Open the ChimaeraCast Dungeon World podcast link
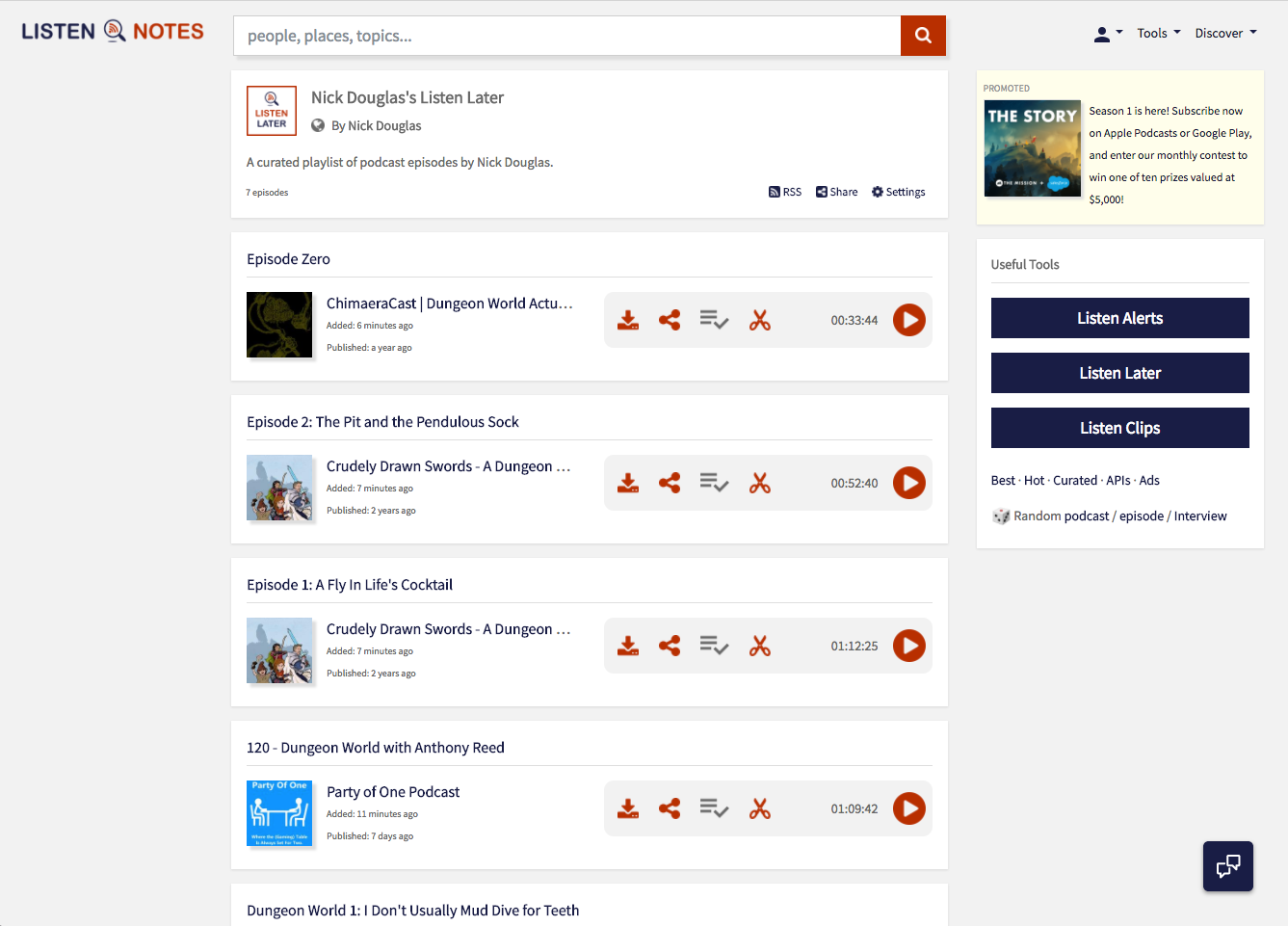 click(450, 304)
